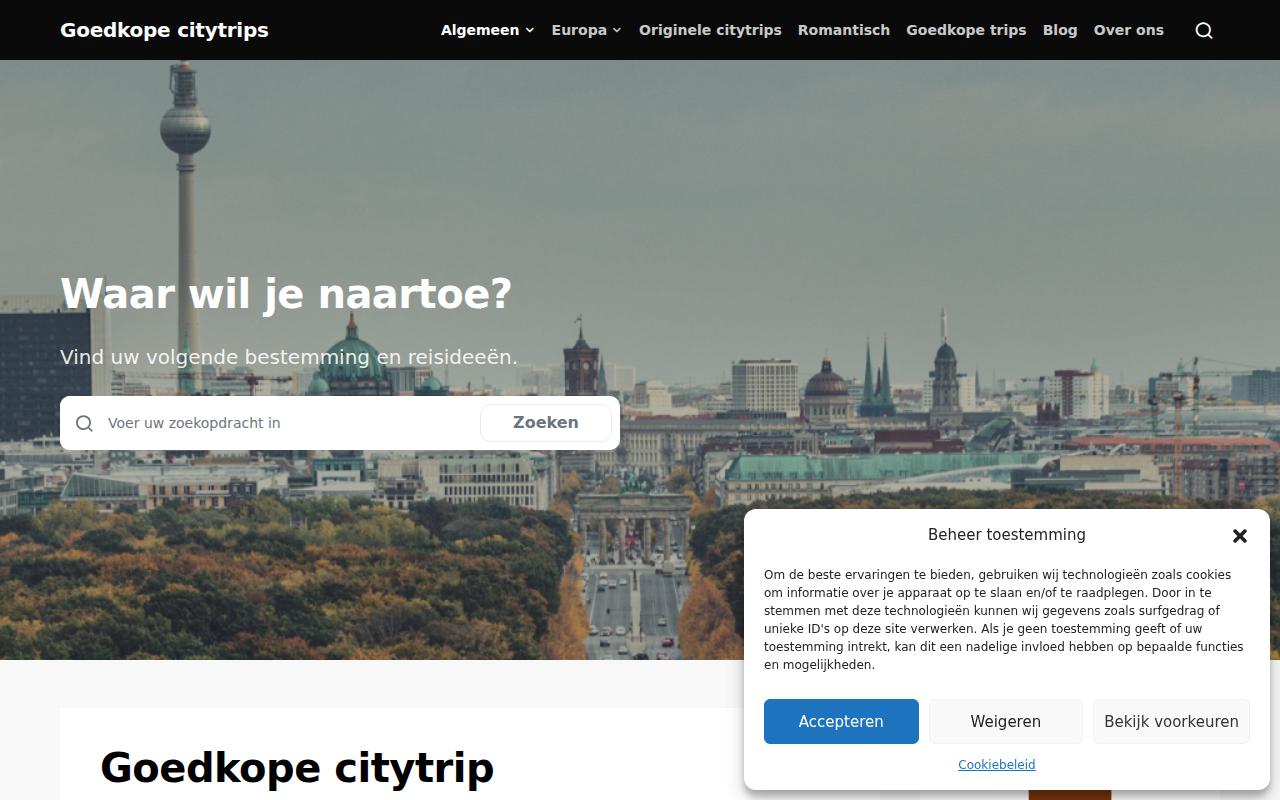This screenshot has height=800, width=1280.
Task: Click the 'Beheer toestemming' dialog title
Action: click(x=1007, y=535)
